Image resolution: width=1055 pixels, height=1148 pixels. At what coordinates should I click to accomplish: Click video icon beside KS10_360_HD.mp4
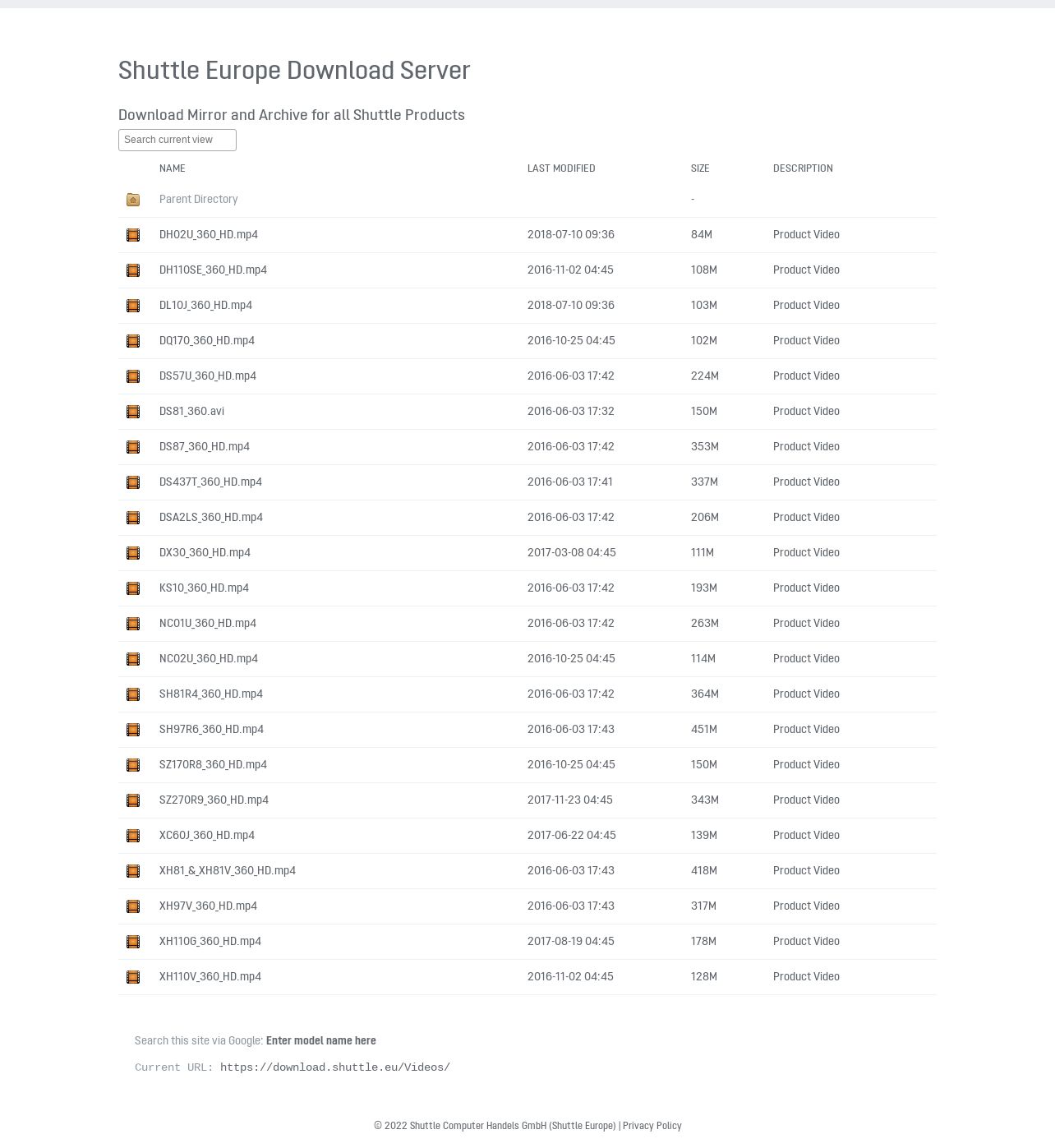click(133, 588)
